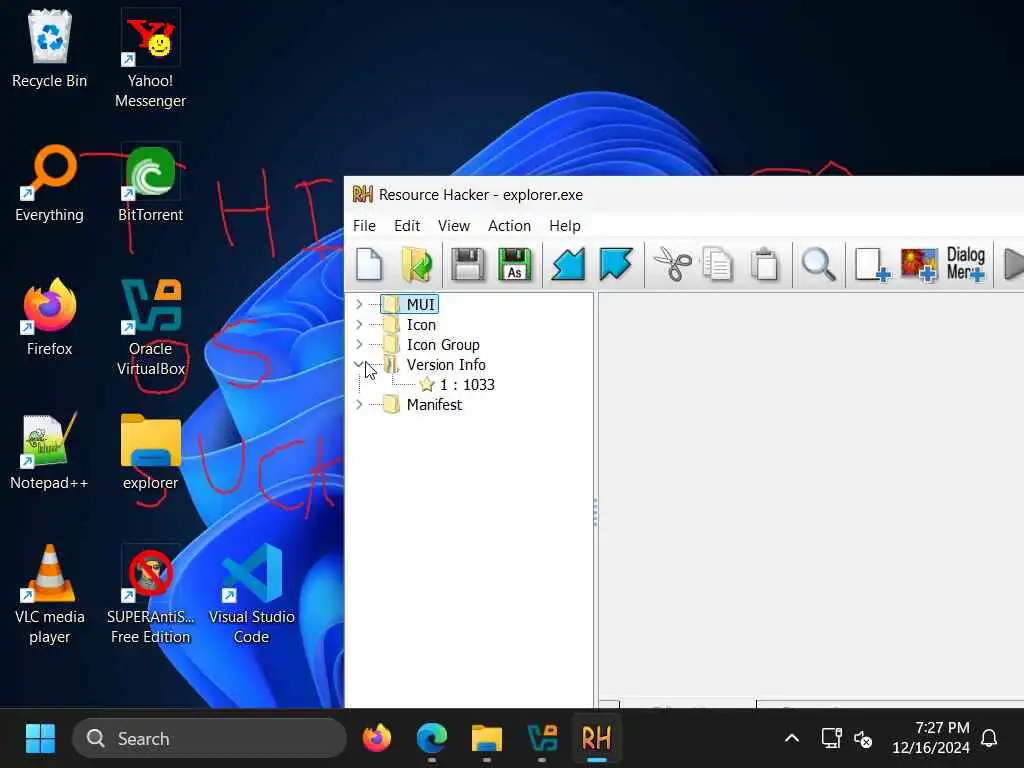This screenshot has width=1024, height=768.
Task: Open a file with the folder-arrow icon
Action: [417, 264]
